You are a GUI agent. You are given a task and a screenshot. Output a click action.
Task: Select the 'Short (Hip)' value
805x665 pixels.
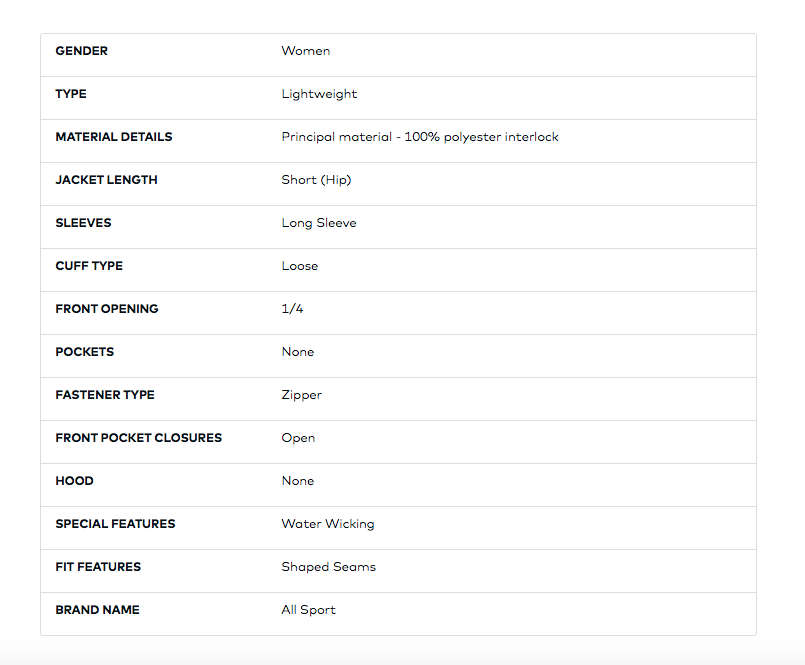click(x=316, y=180)
